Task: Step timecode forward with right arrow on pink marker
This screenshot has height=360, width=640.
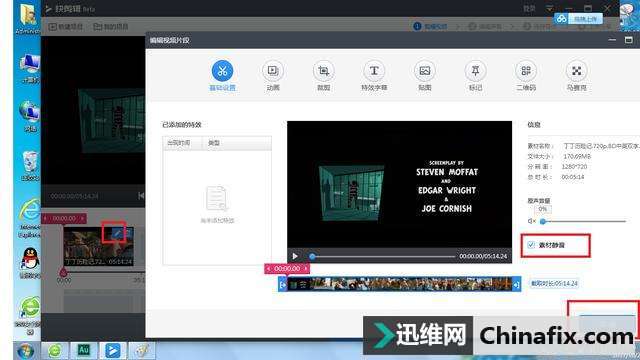Action: (306, 269)
